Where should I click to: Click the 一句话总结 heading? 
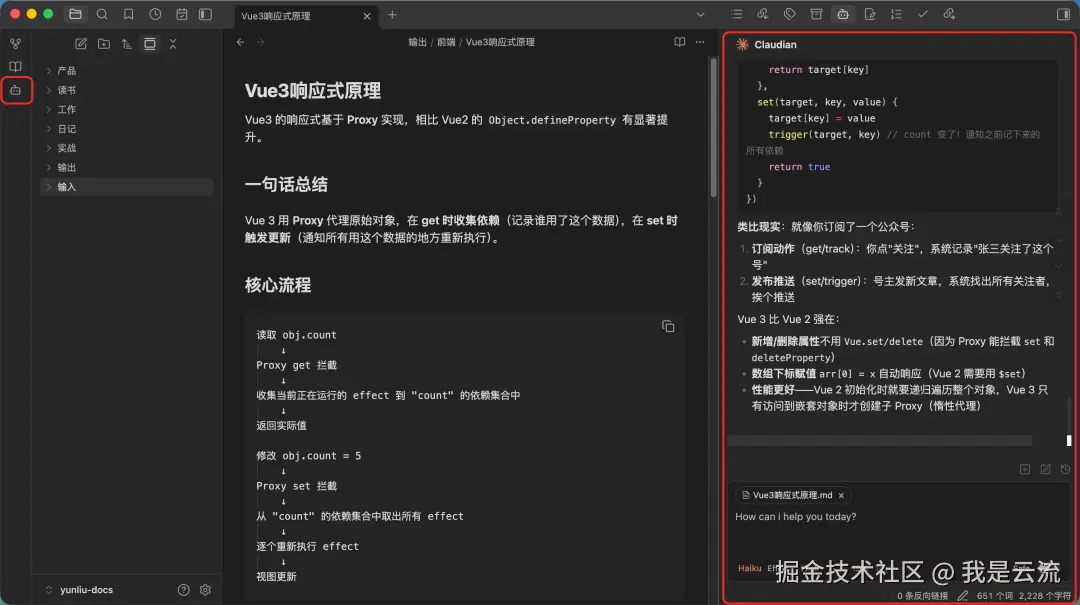coord(286,185)
